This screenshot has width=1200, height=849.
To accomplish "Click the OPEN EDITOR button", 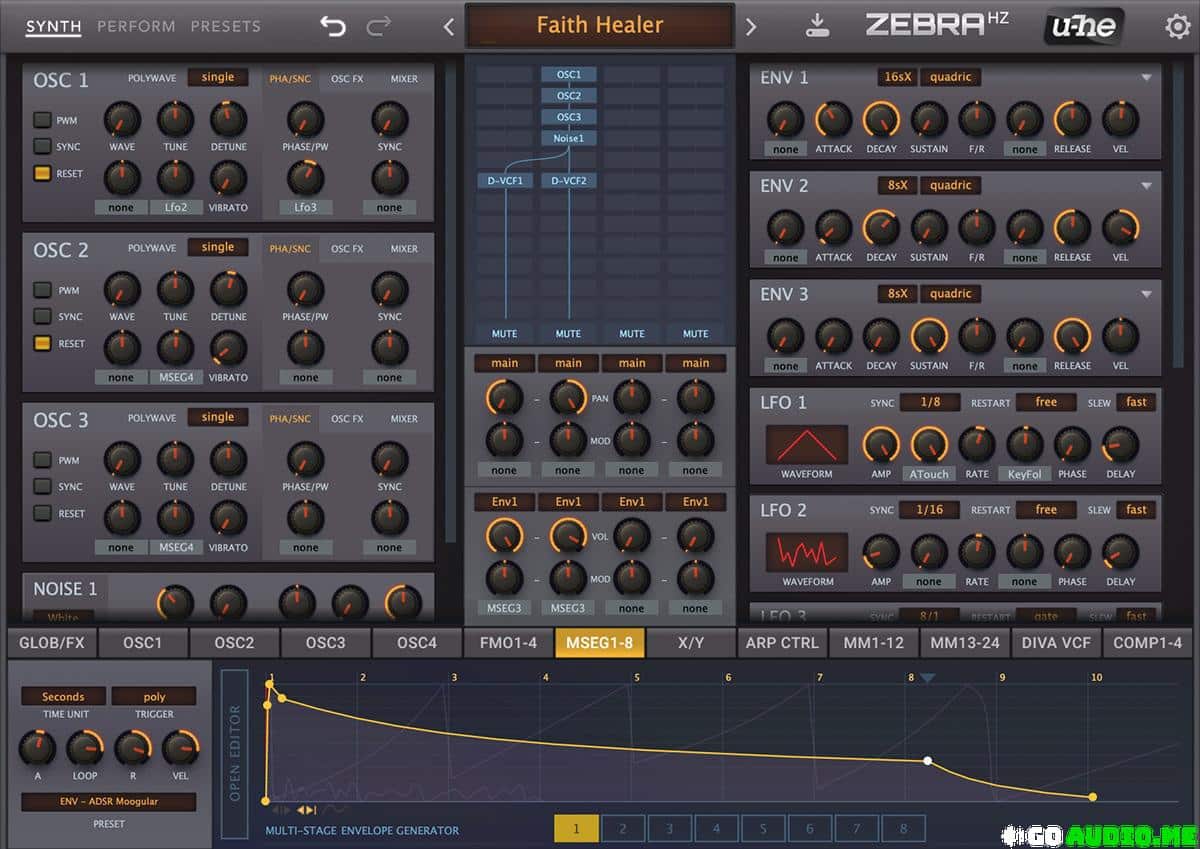I will coord(235,752).
